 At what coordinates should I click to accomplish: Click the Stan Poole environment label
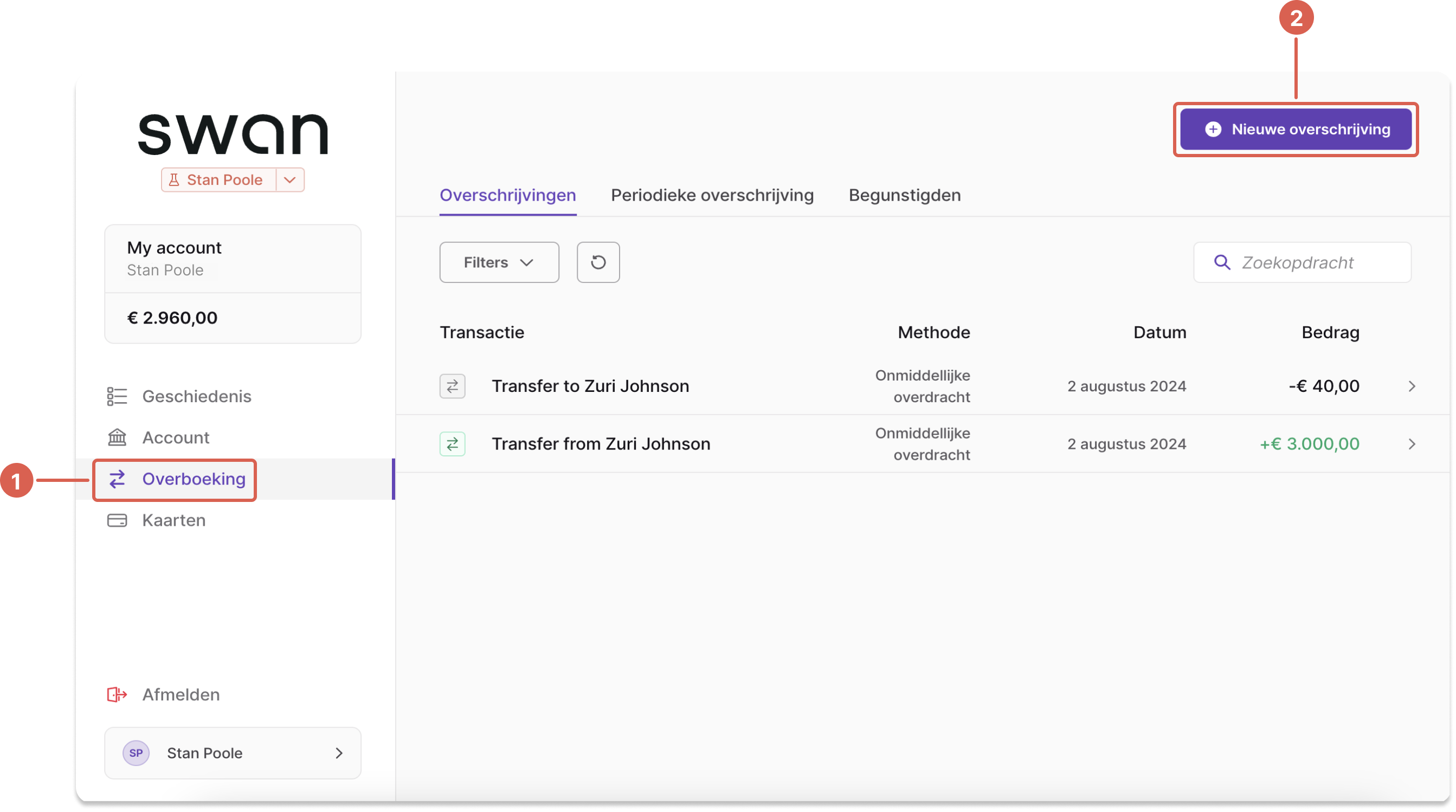[x=224, y=179]
